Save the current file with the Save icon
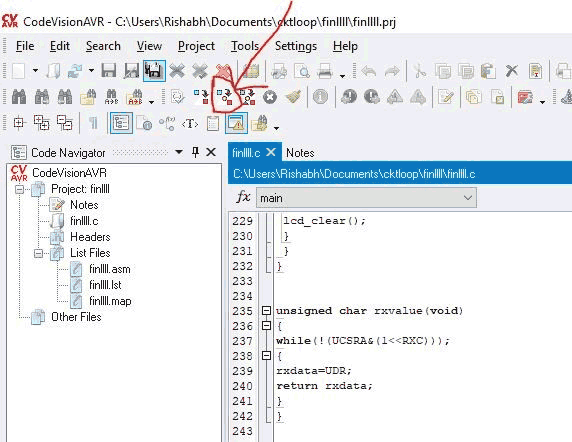Image resolution: width=572 pixels, height=442 pixels. 108,71
